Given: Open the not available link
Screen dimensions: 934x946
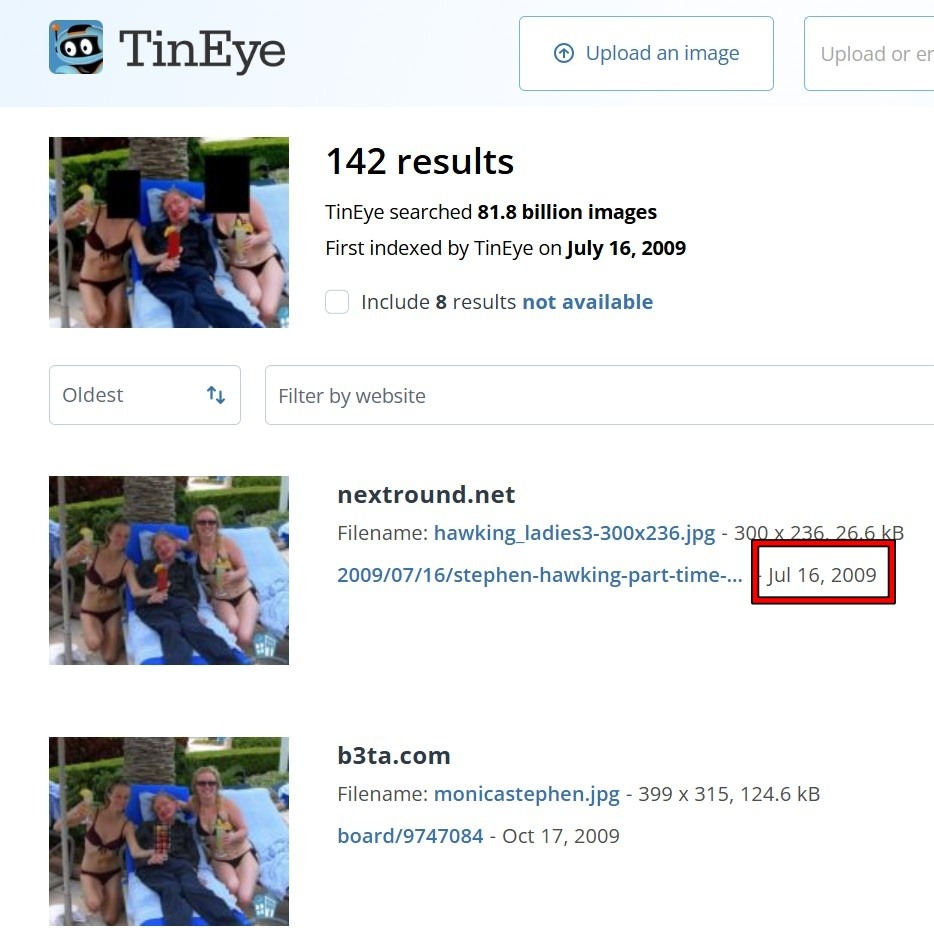Looking at the screenshot, I should pyautogui.click(x=588, y=302).
